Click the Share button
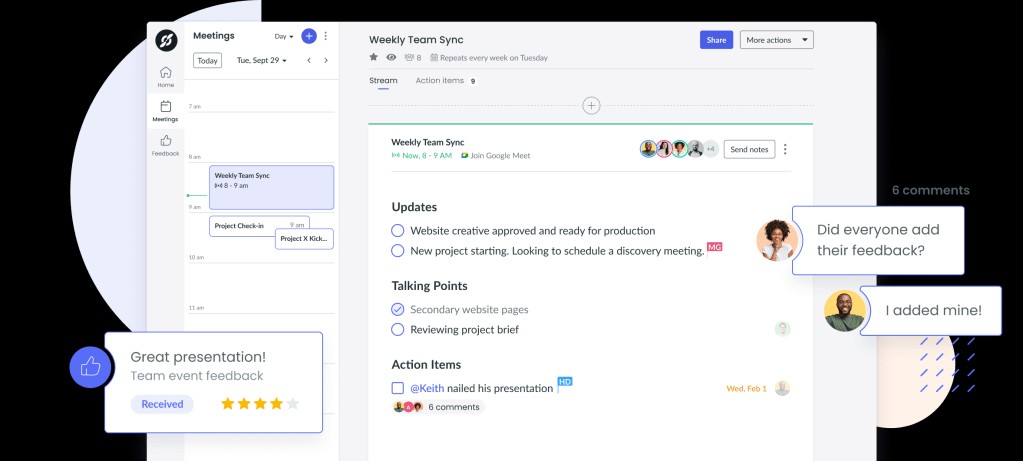The image size is (1023, 461). (x=716, y=40)
